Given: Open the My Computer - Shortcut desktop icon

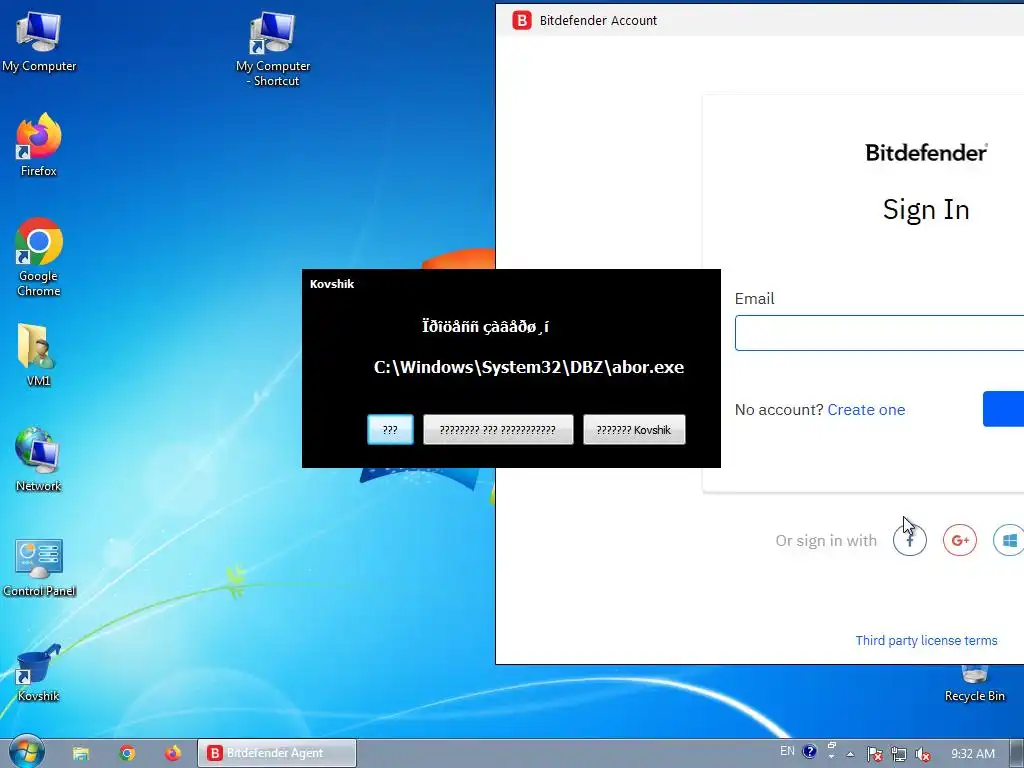Looking at the screenshot, I should coord(273,50).
